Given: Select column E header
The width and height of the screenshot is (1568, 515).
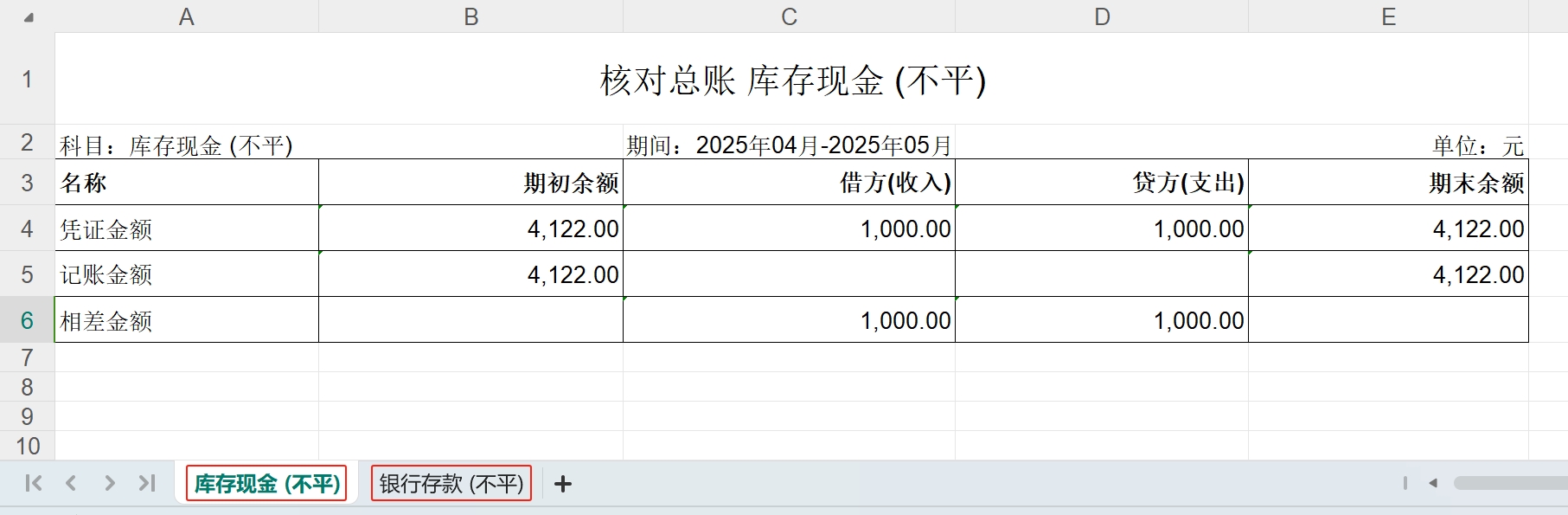Looking at the screenshot, I should coord(1388,16).
